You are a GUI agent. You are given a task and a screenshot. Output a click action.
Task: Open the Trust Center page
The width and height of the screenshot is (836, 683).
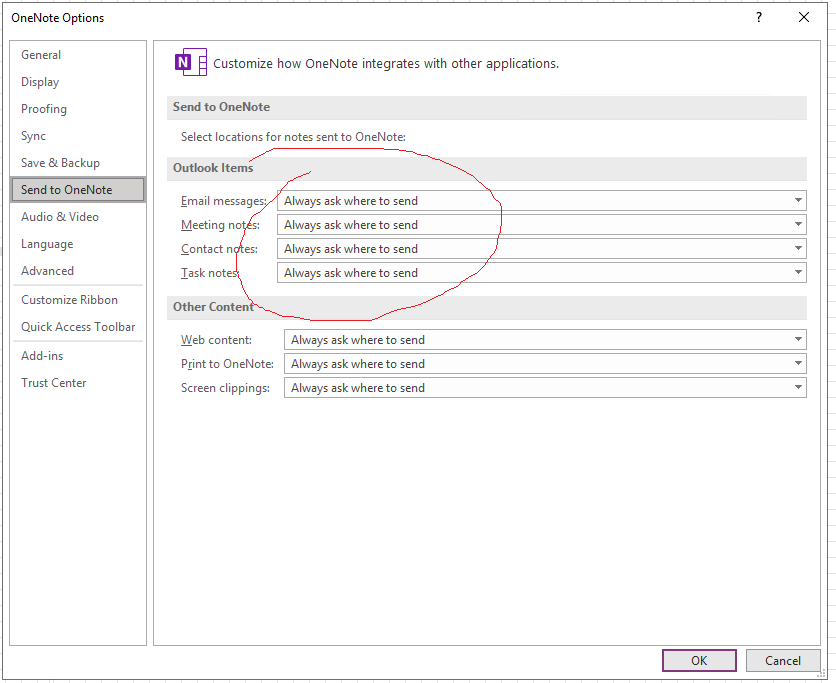click(53, 382)
